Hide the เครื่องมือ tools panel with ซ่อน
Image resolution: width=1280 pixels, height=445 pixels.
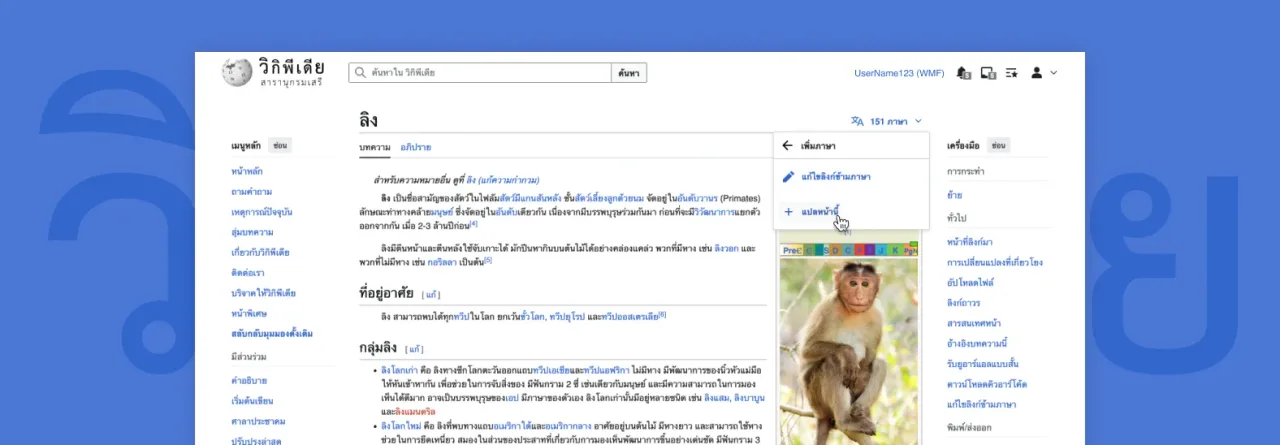coord(998,146)
